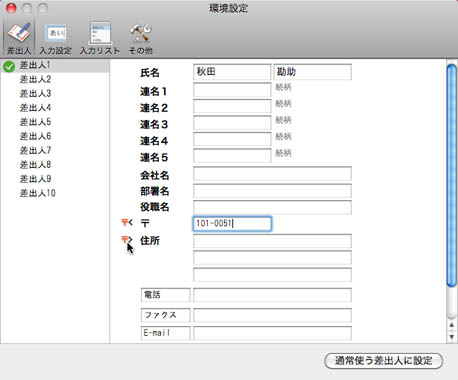Click the ファクス label combo field
Screen dimensions: 458x380
click(165, 315)
